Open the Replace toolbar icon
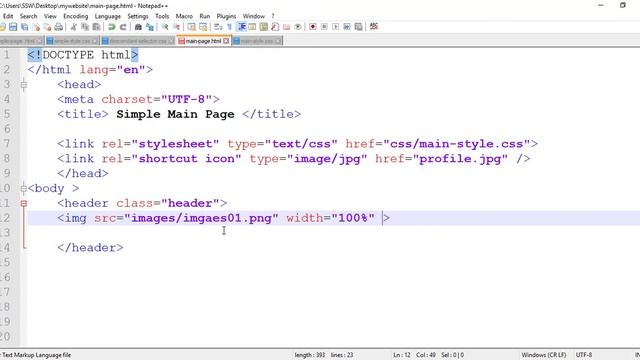 click(150, 27)
